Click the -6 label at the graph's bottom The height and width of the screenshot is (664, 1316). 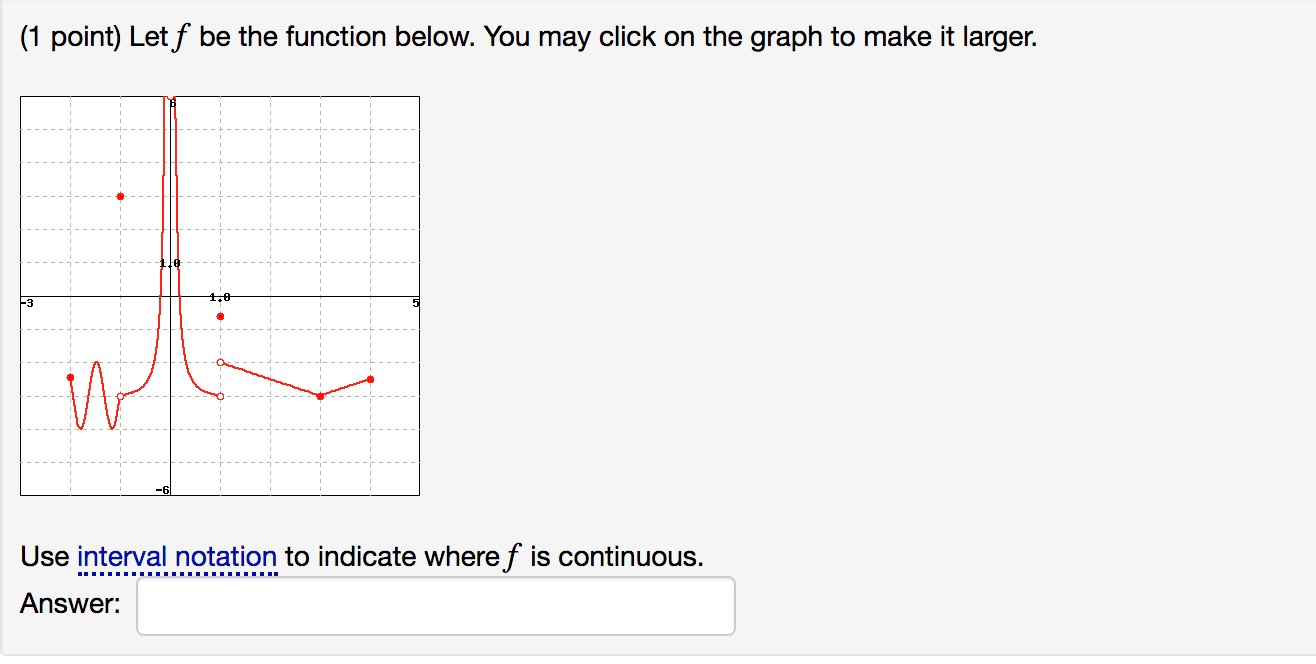click(x=162, y=489)
